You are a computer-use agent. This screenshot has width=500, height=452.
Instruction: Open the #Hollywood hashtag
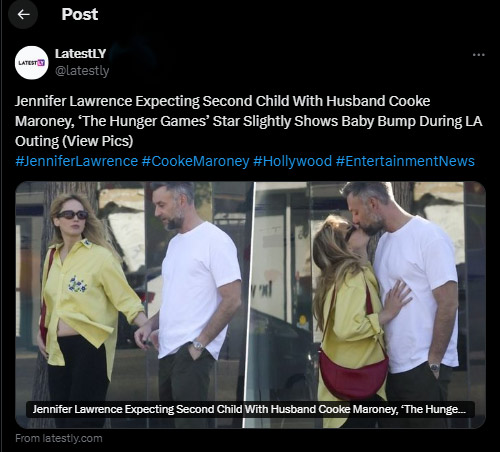click(x=292, y=161)
